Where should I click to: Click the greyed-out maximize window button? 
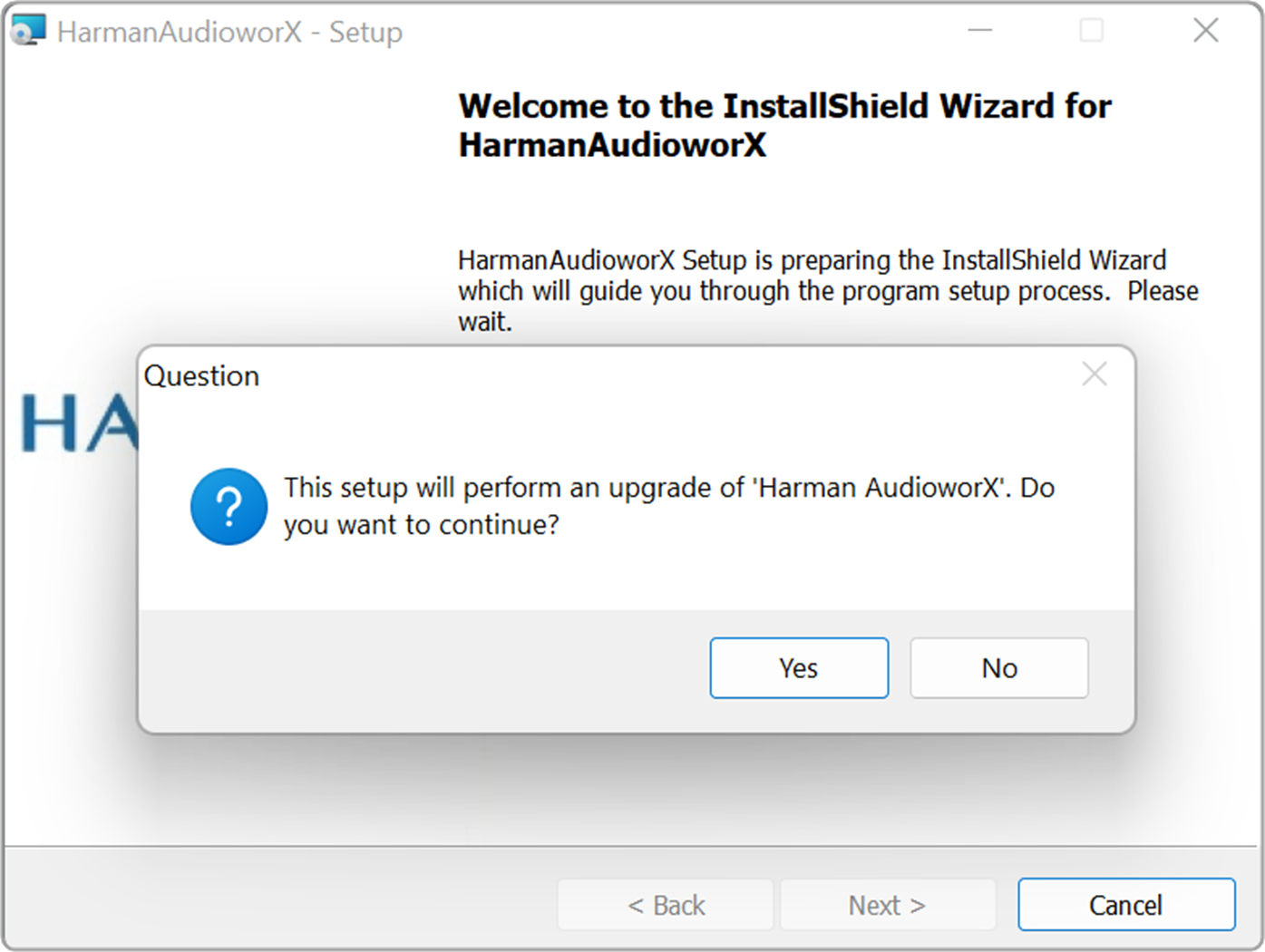(x=1092, y=31)
